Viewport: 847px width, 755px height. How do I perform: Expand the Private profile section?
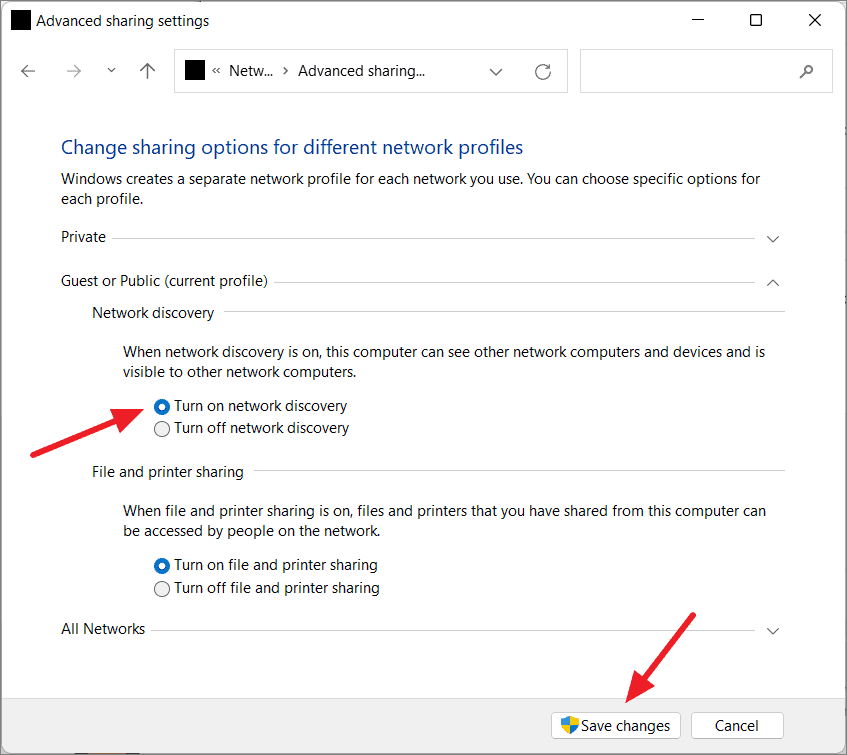772,238
